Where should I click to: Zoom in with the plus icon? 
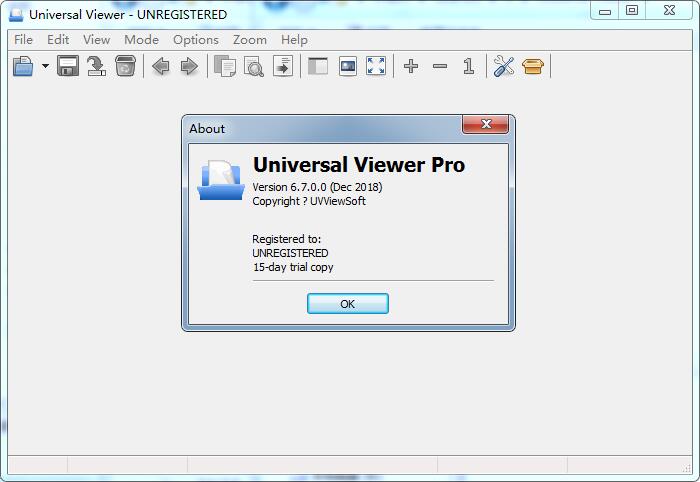click(411, 66)
